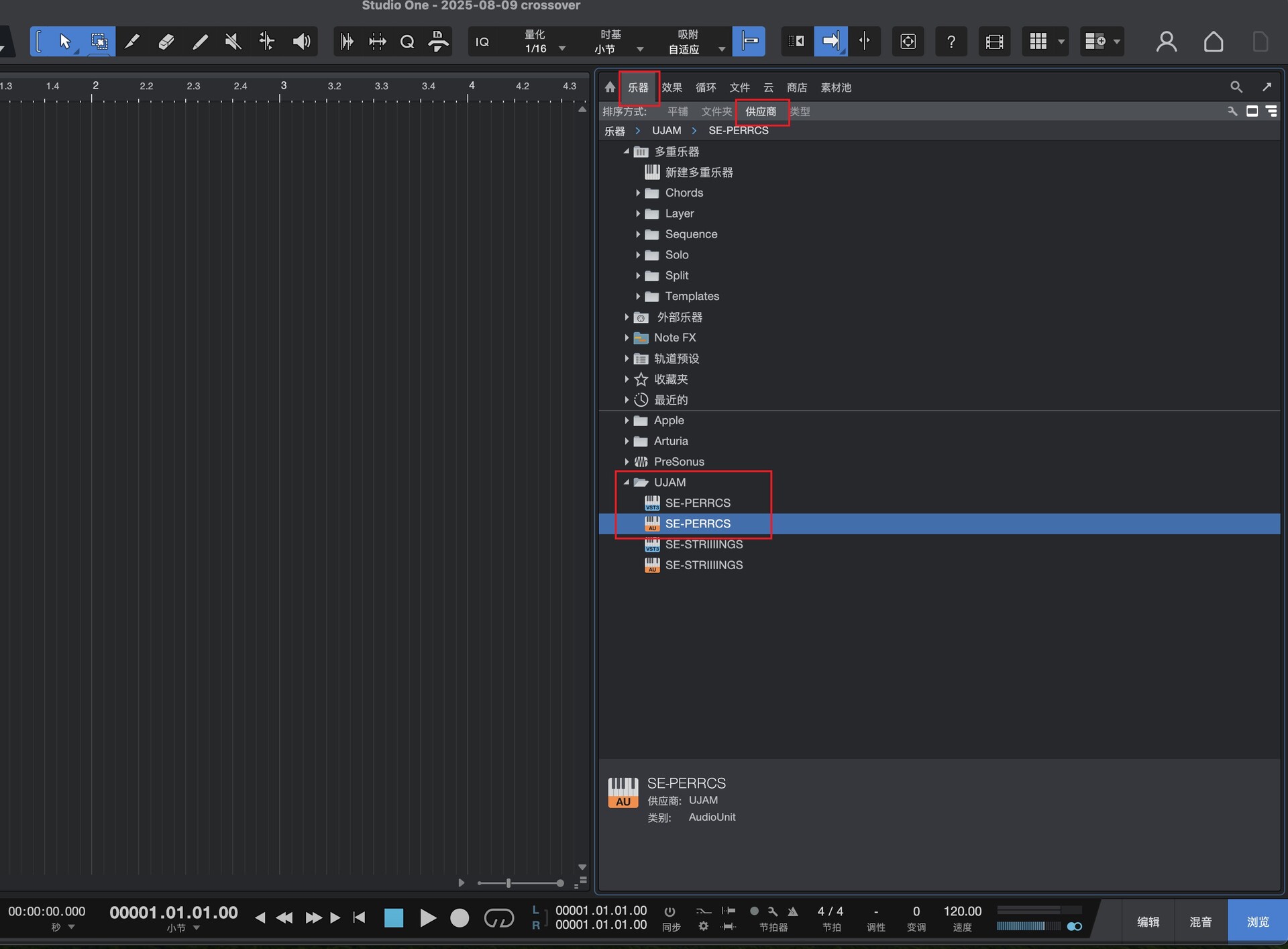
Task: Toggle the Loop button in transport
Action: (x=498, y=918)
